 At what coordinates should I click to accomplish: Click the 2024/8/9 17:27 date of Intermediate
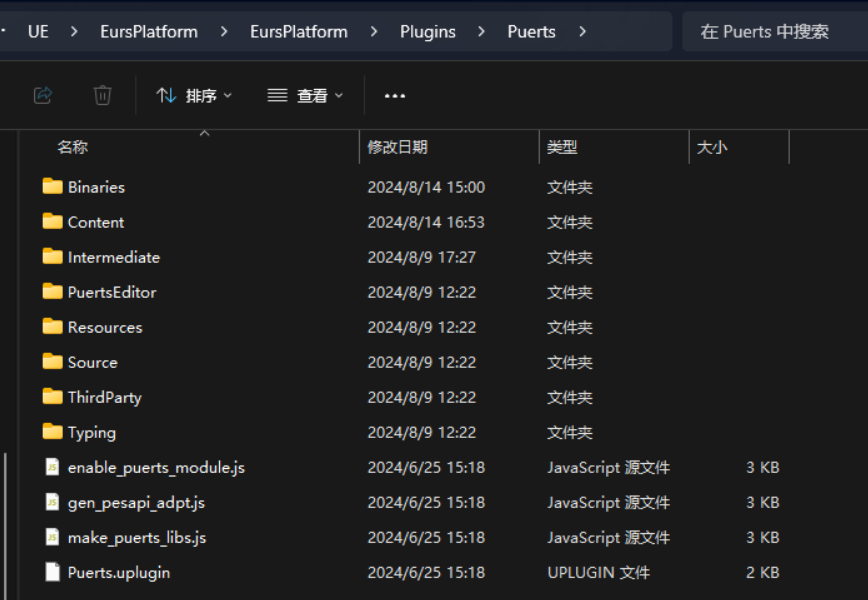coord(421,257)
